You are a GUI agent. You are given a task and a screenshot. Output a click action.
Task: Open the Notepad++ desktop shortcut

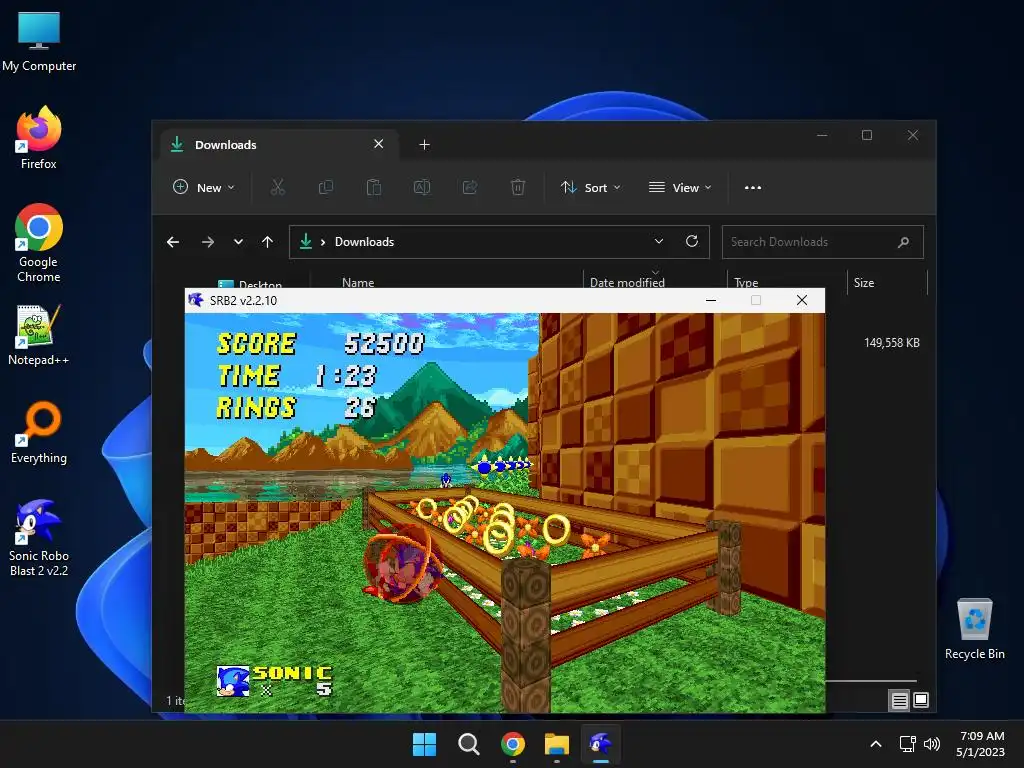click(39, 334)
